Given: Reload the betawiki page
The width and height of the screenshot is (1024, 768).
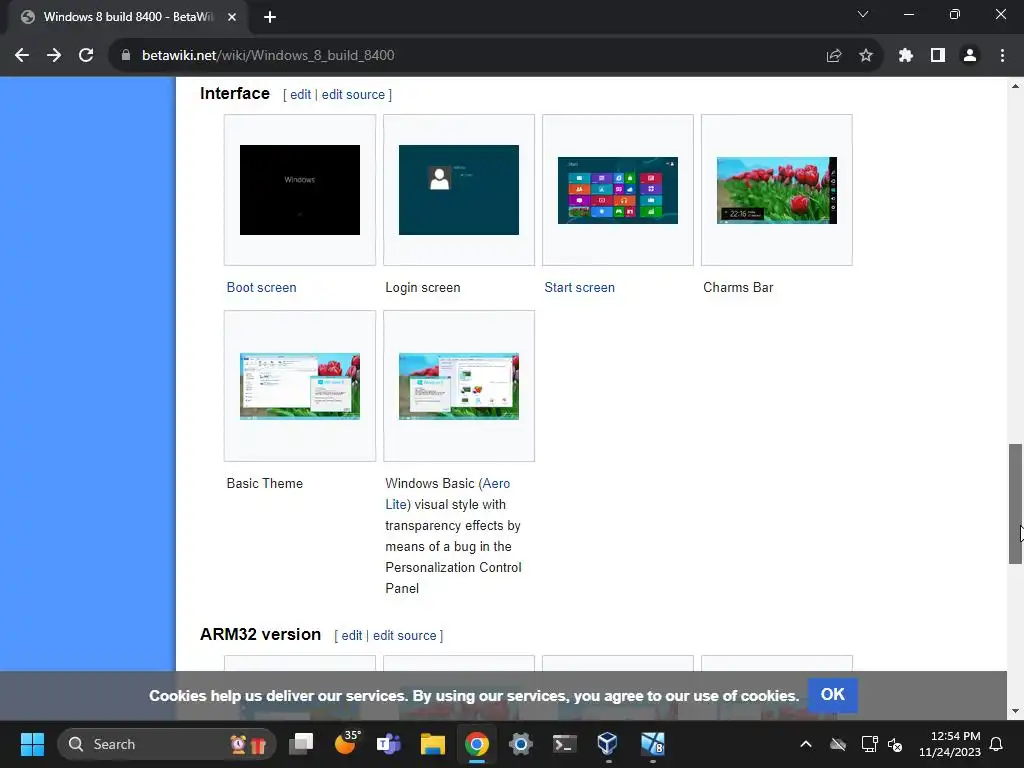Looking at the screenshot, I should click(x=86, y=56).
